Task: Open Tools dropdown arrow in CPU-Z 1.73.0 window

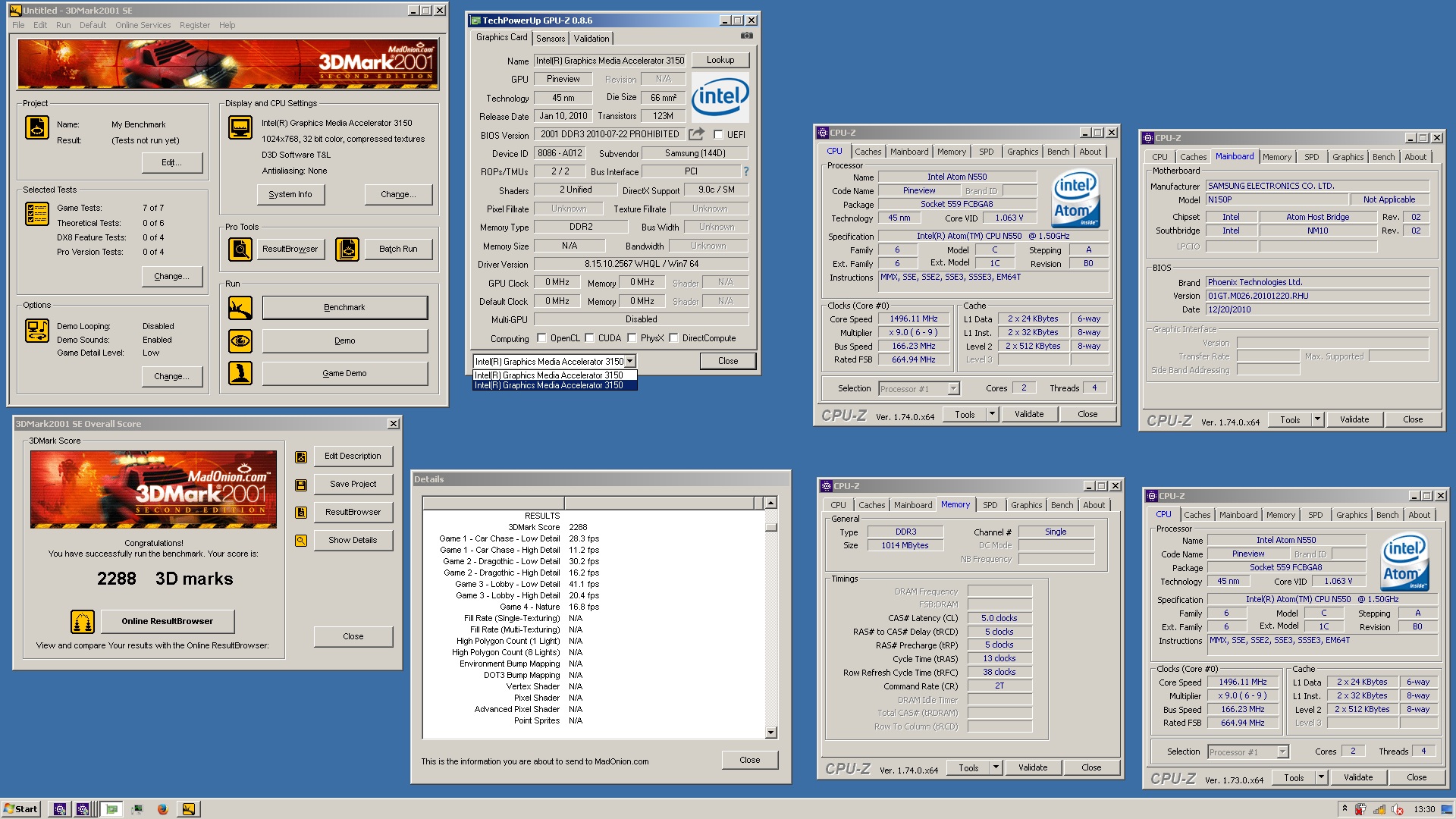Action: click(x=1321, y=777)
